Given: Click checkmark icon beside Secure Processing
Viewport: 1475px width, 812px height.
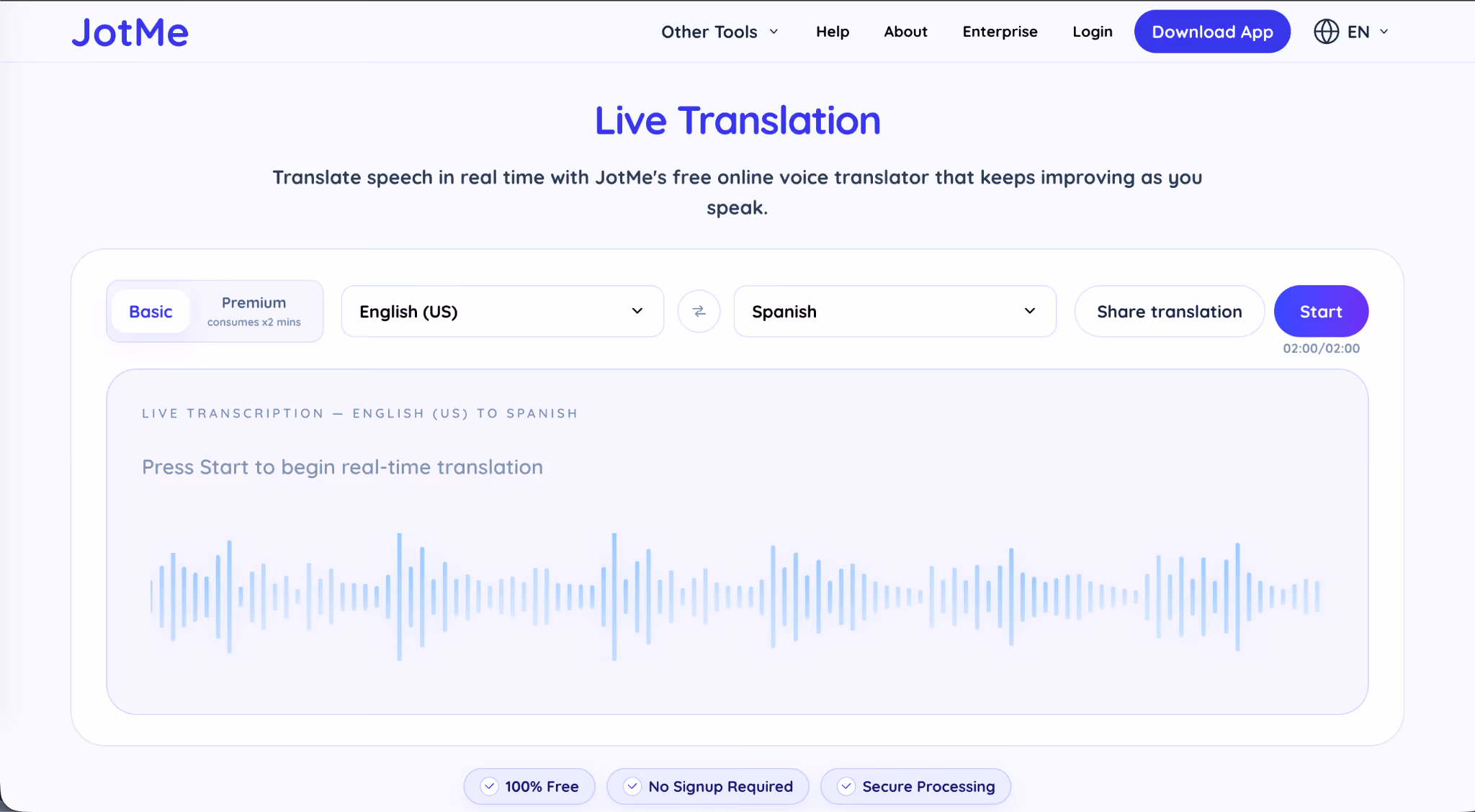Looking at the screenshot, I should click(846, 786).
